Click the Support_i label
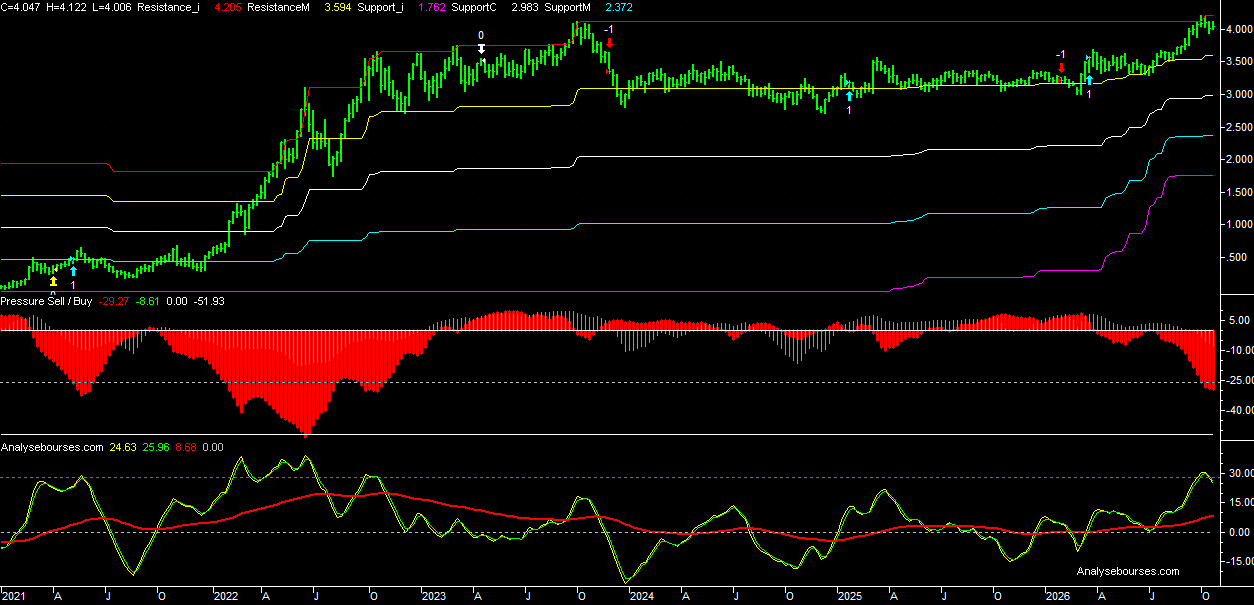The image size is (1254, 605). 378,6
